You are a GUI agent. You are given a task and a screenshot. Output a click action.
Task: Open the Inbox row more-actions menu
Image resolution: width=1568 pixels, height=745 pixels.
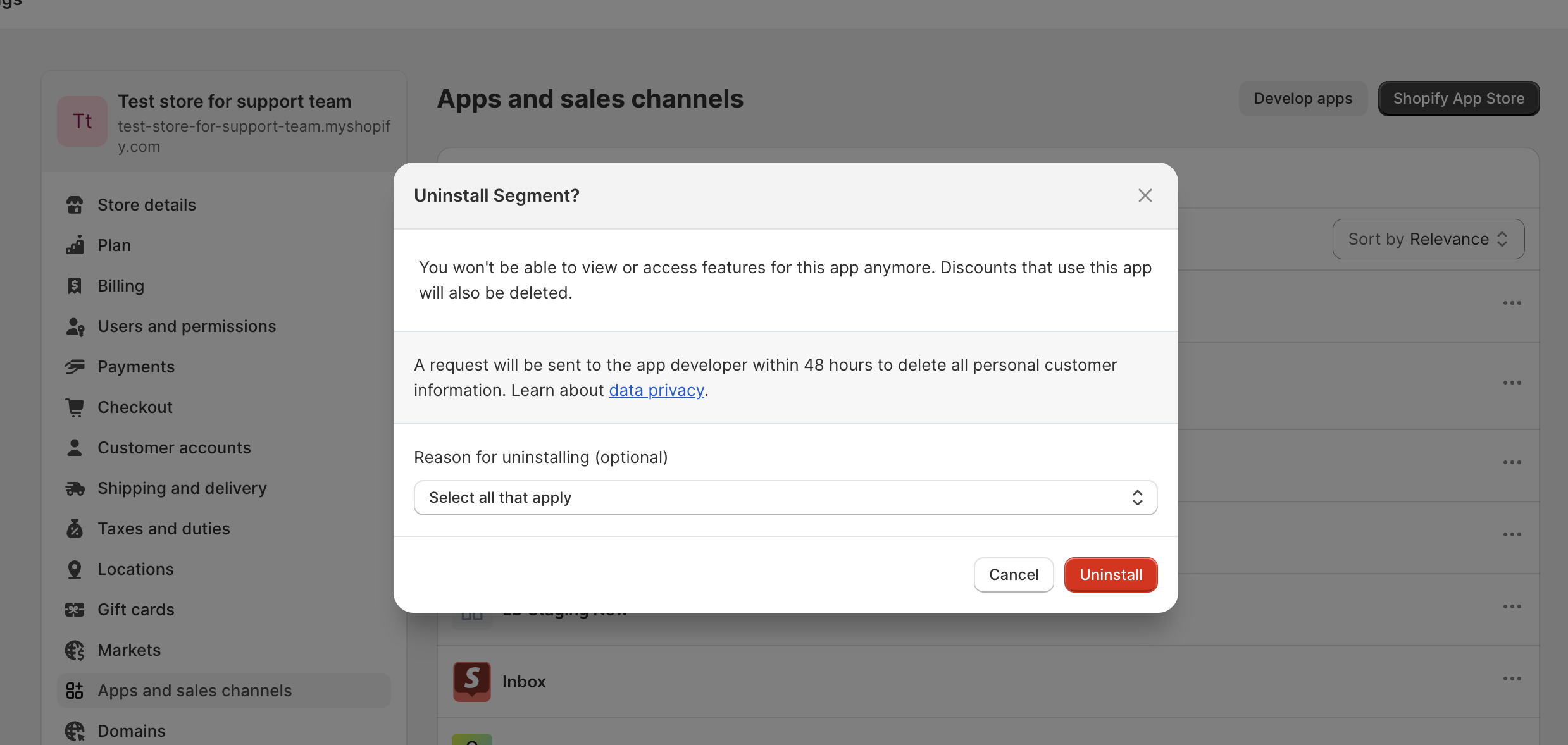pos(1512,679)
